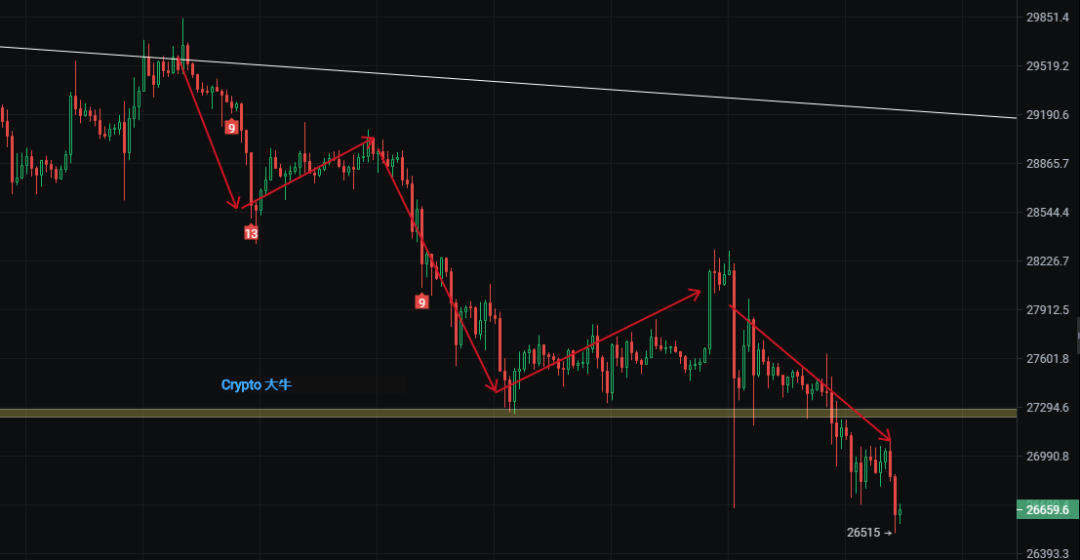Select the yellow horizontal support line
This screenshot has height=560, width=1080.
click(508, 413)
